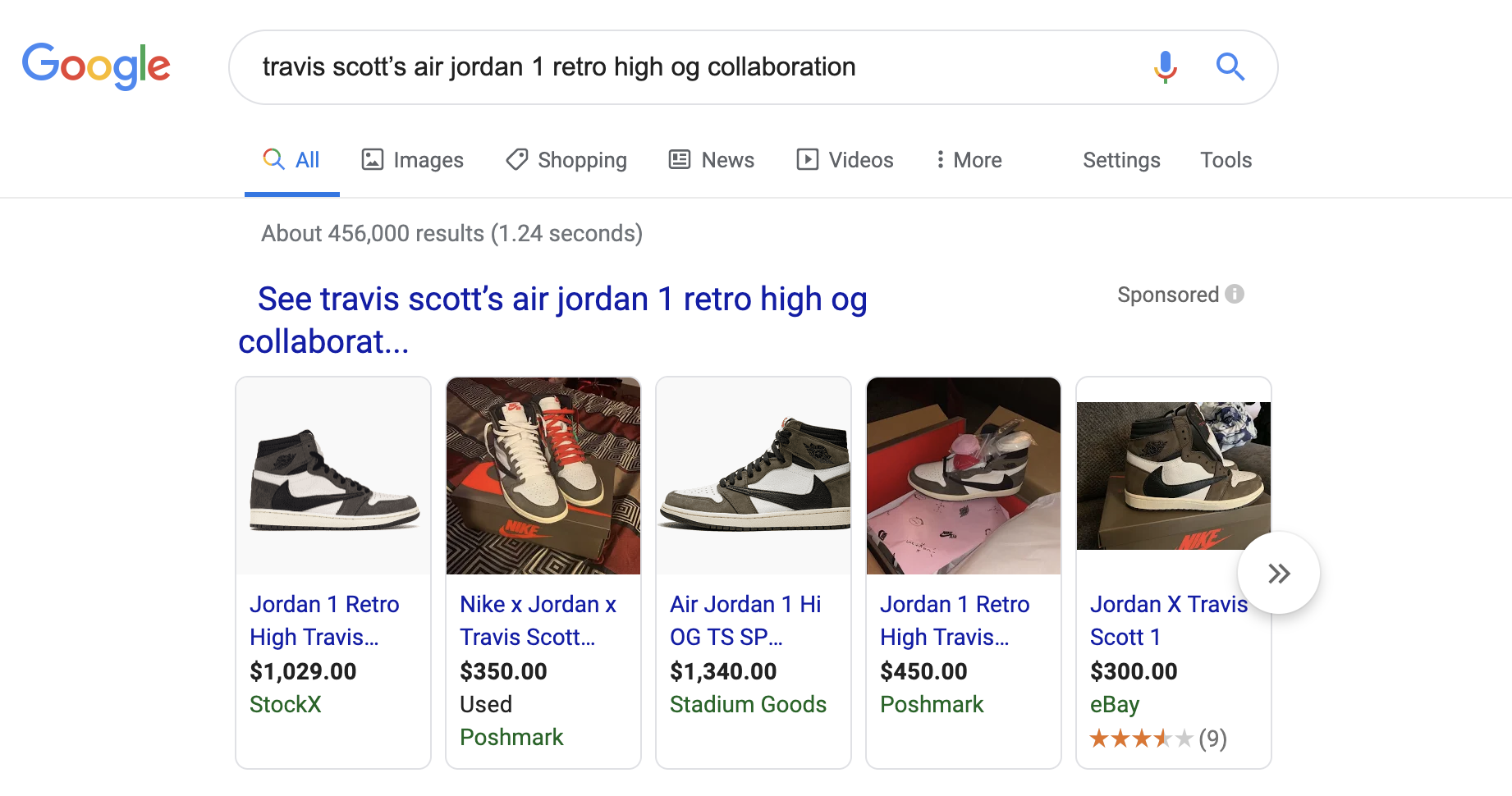Expand the More menu
The width and height of the screenshot is (1512, 796).
pos(969,160)
